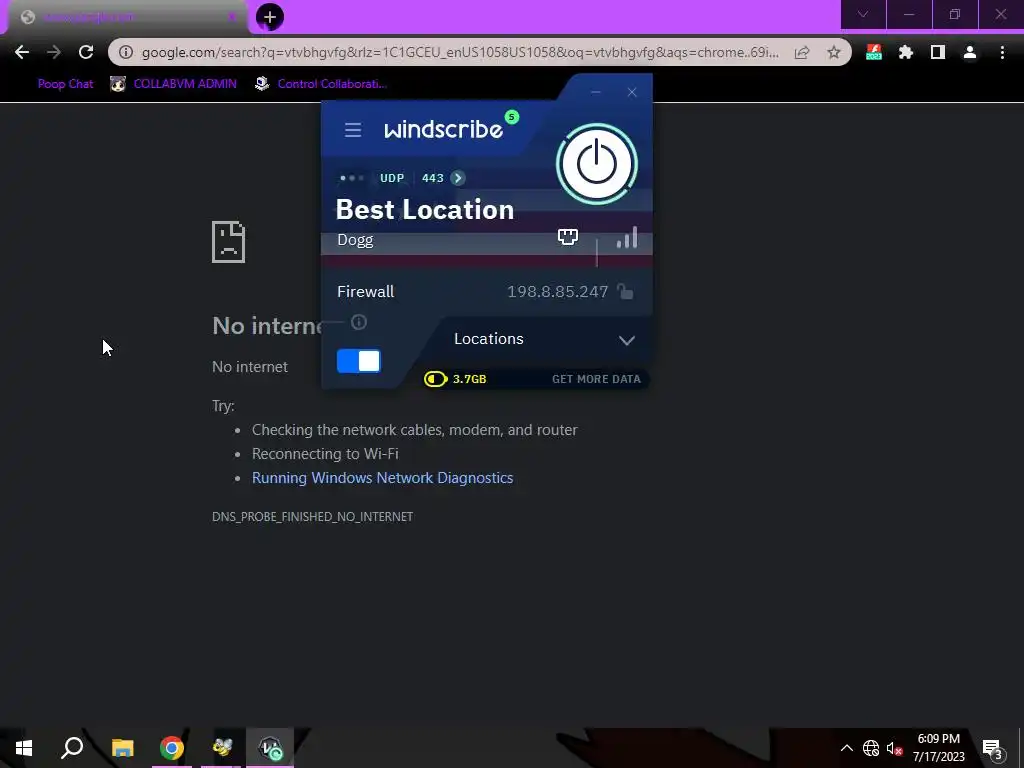Click the ethernet network icon in Windscribe

click(x=568, y=236)
